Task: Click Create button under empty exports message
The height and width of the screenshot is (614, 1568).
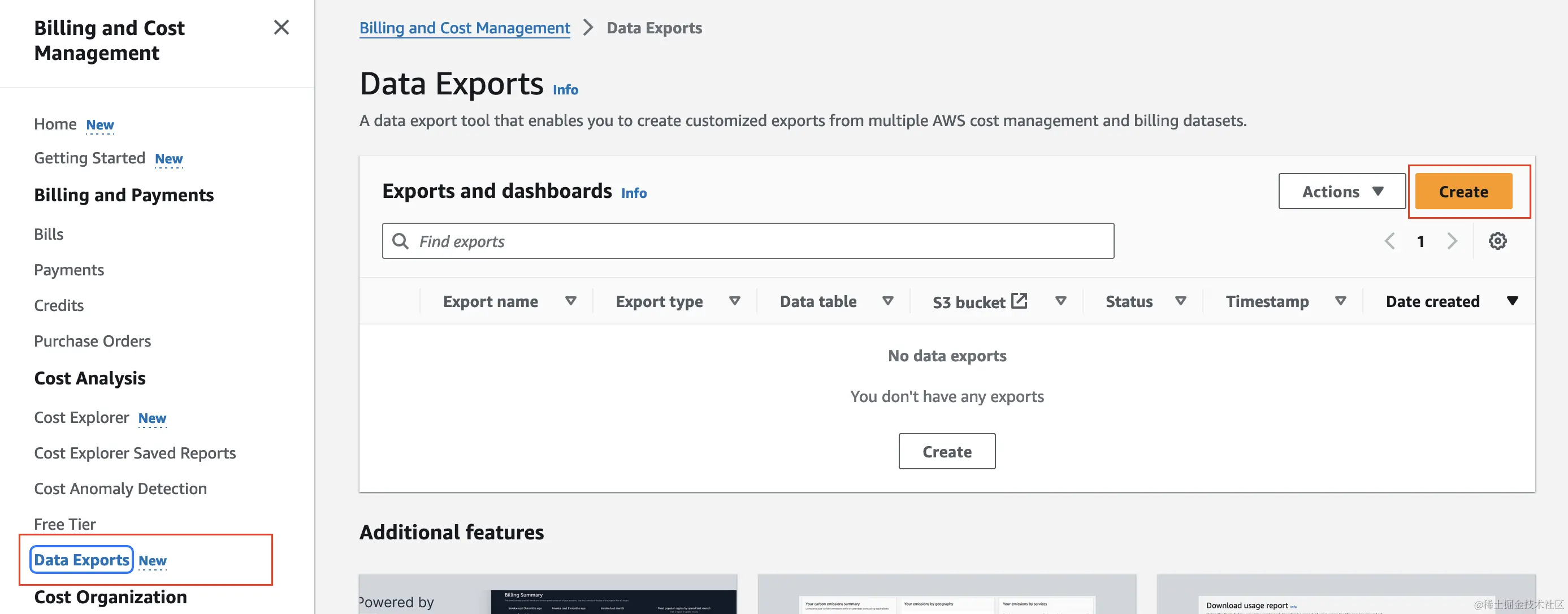Action: point(947,451)
